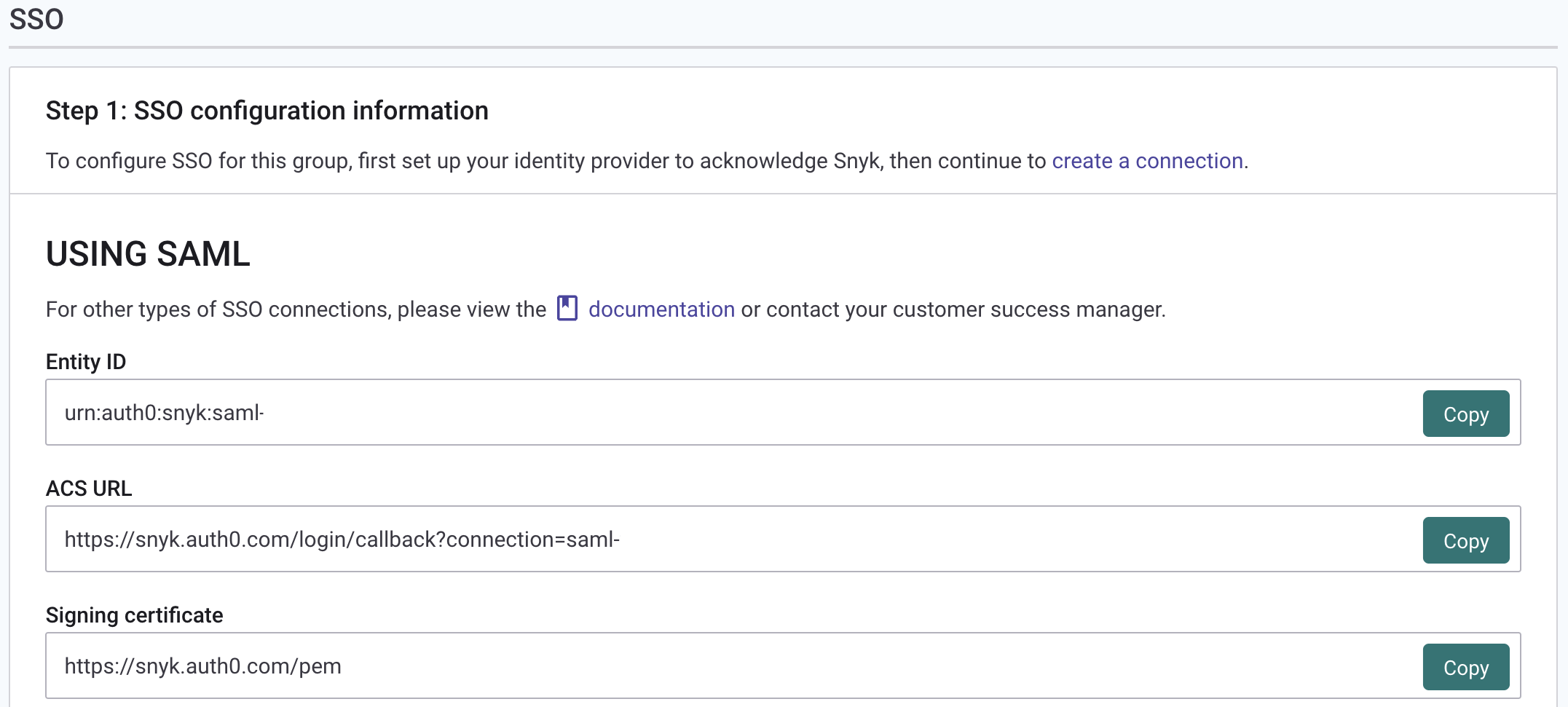Select the snyk.auth0.com/pem text
This screenshot has height=707, width=1568.
tap(202, 666)
